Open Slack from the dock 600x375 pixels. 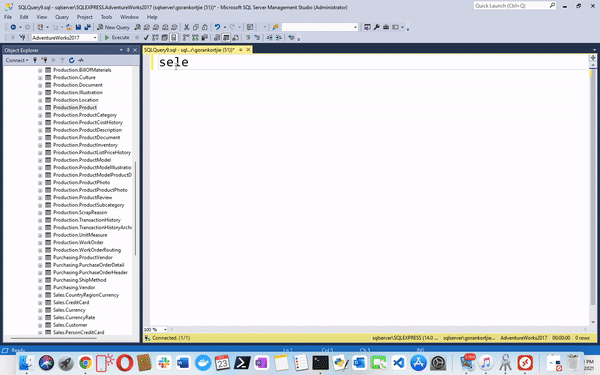pos(163,362)
